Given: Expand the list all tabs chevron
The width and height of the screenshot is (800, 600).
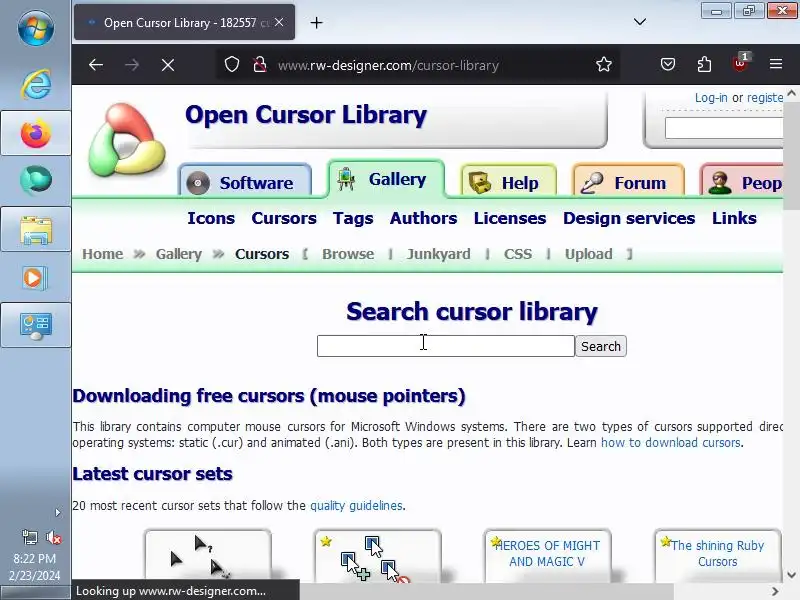Looking at the screenshot, I should (640, 22).
